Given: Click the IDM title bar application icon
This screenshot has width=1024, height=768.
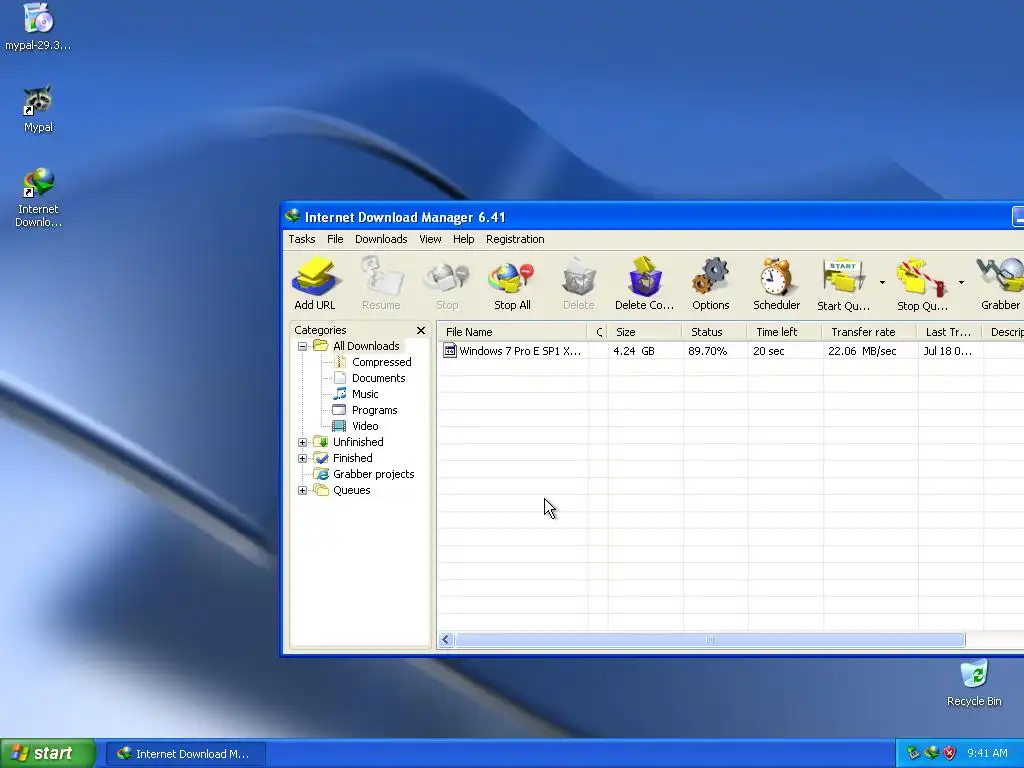Looking at the screenshot, I should coord(293,216).
